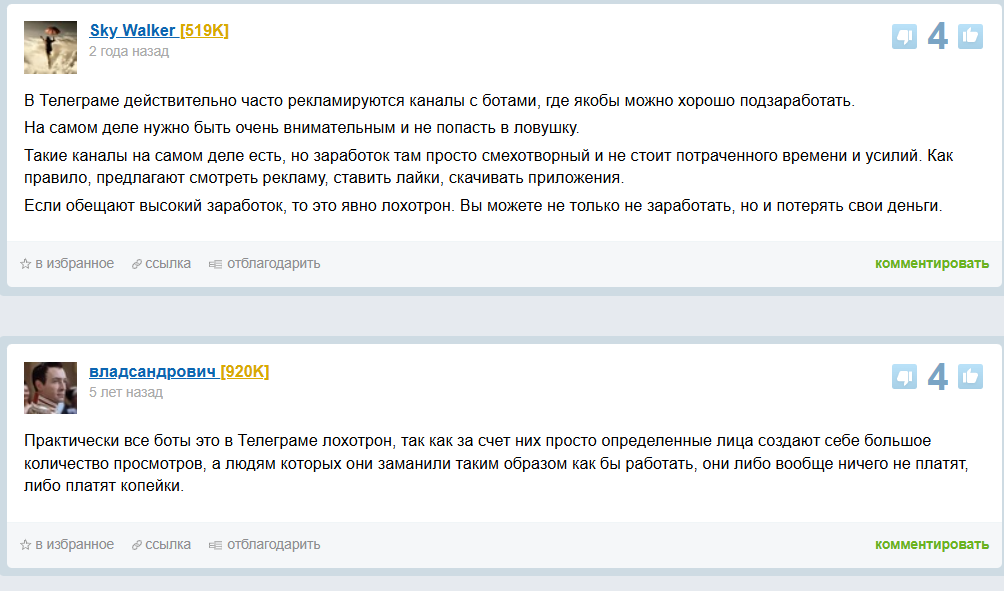Click 'отблагодарить' under Sky Walker's answer

point(273,264)
